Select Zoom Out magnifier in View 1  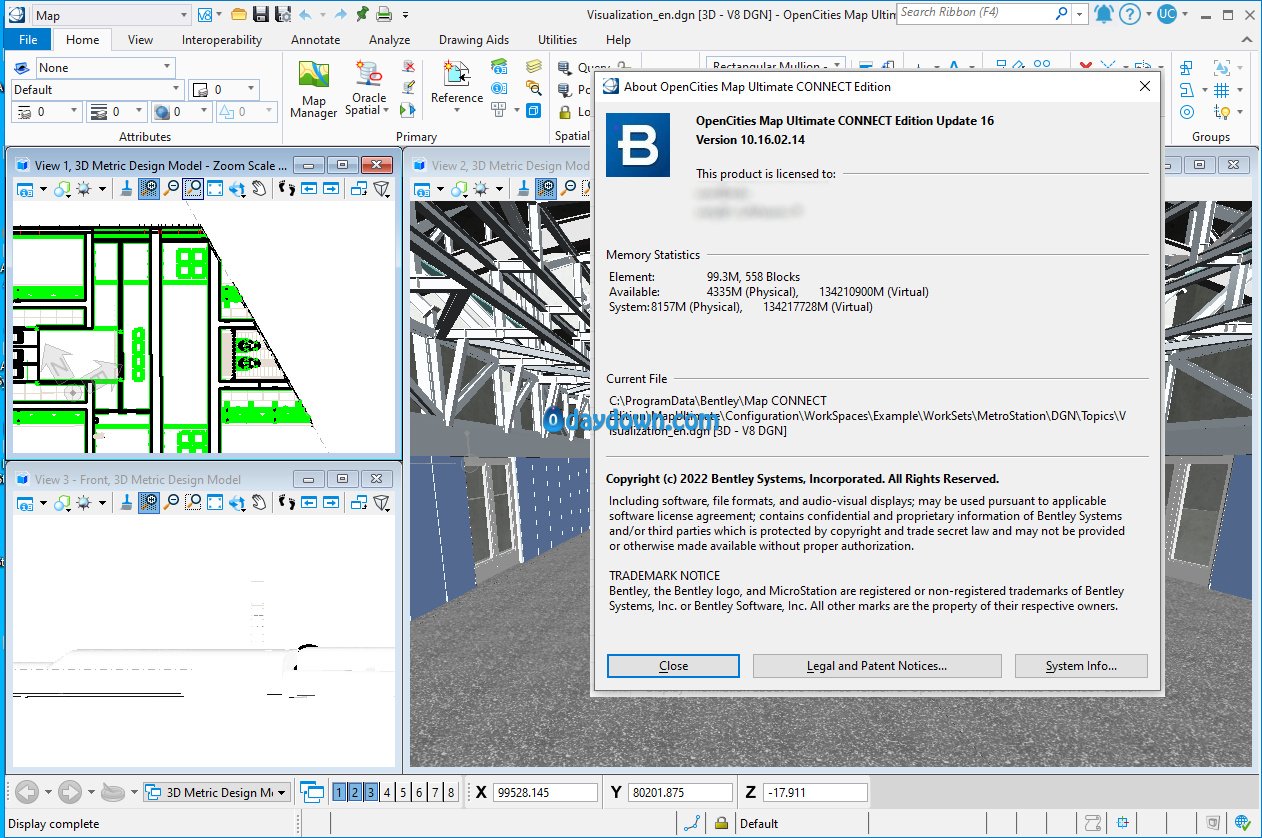171,188
